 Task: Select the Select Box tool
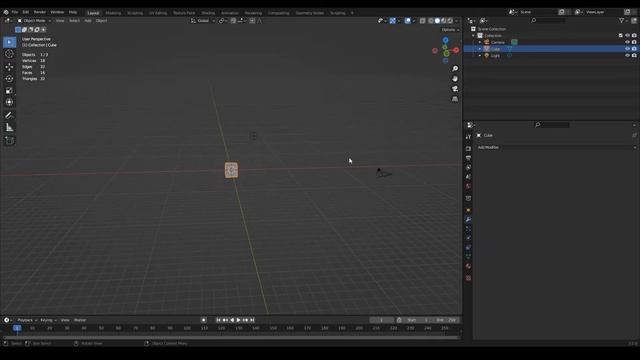[x=9, y=42]
